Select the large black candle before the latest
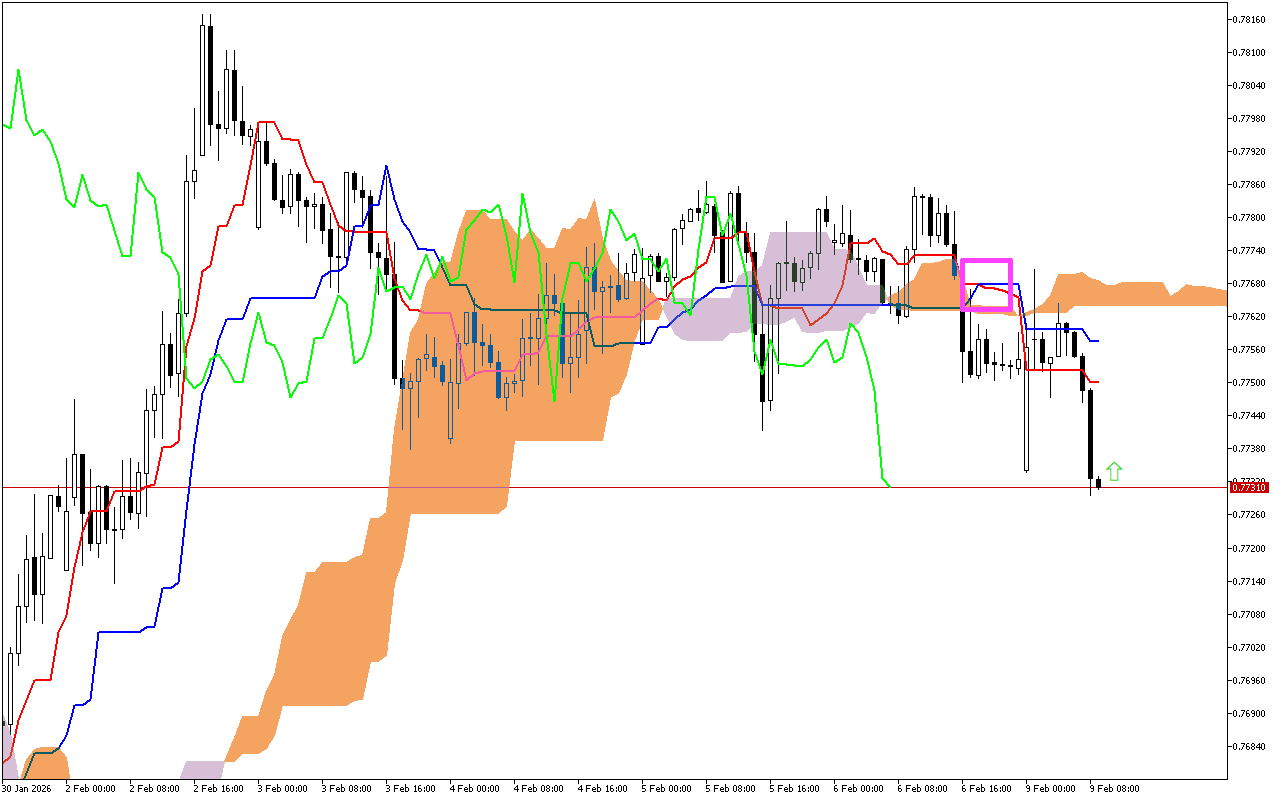The height and width of the screenshot is (800, 1280). 1090,435
